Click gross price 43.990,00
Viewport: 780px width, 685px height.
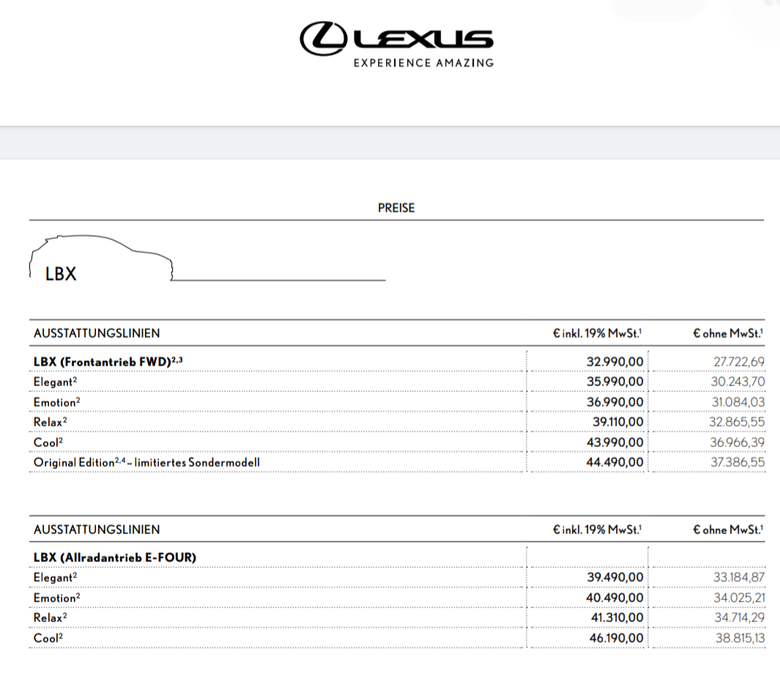coord(615,442)
